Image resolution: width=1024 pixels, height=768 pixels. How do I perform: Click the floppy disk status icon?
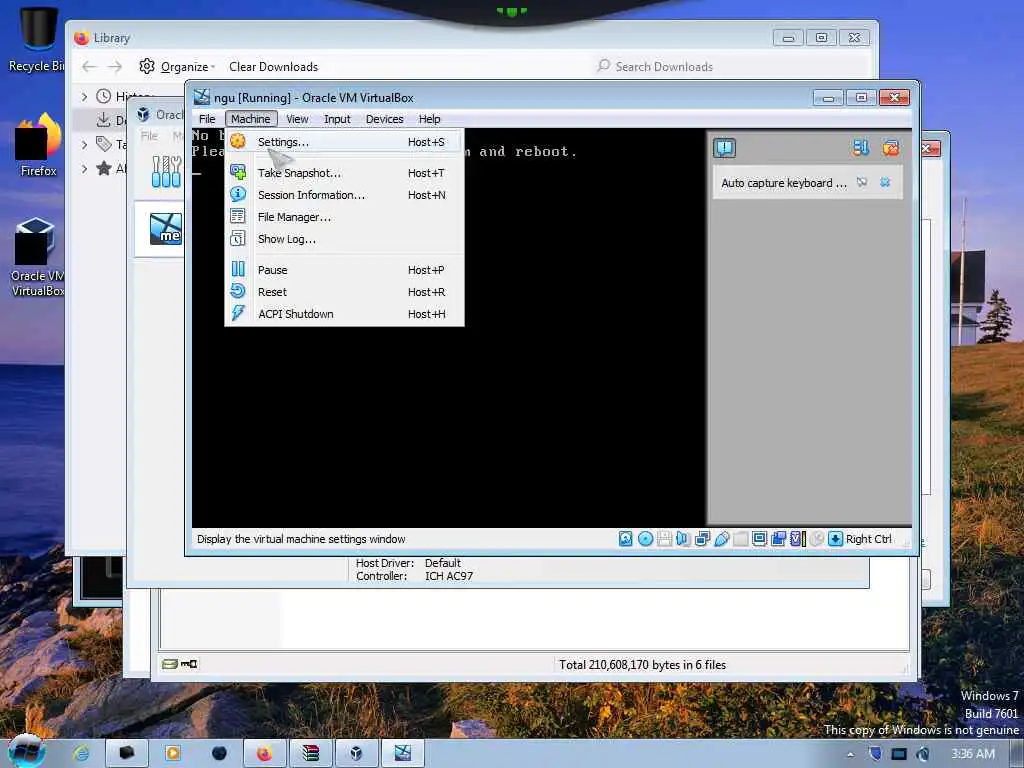(664, 539)
